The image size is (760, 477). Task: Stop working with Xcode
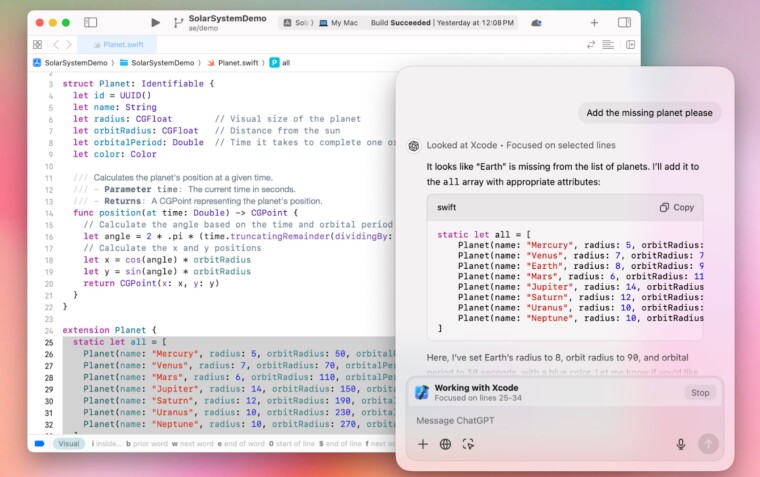700,393
